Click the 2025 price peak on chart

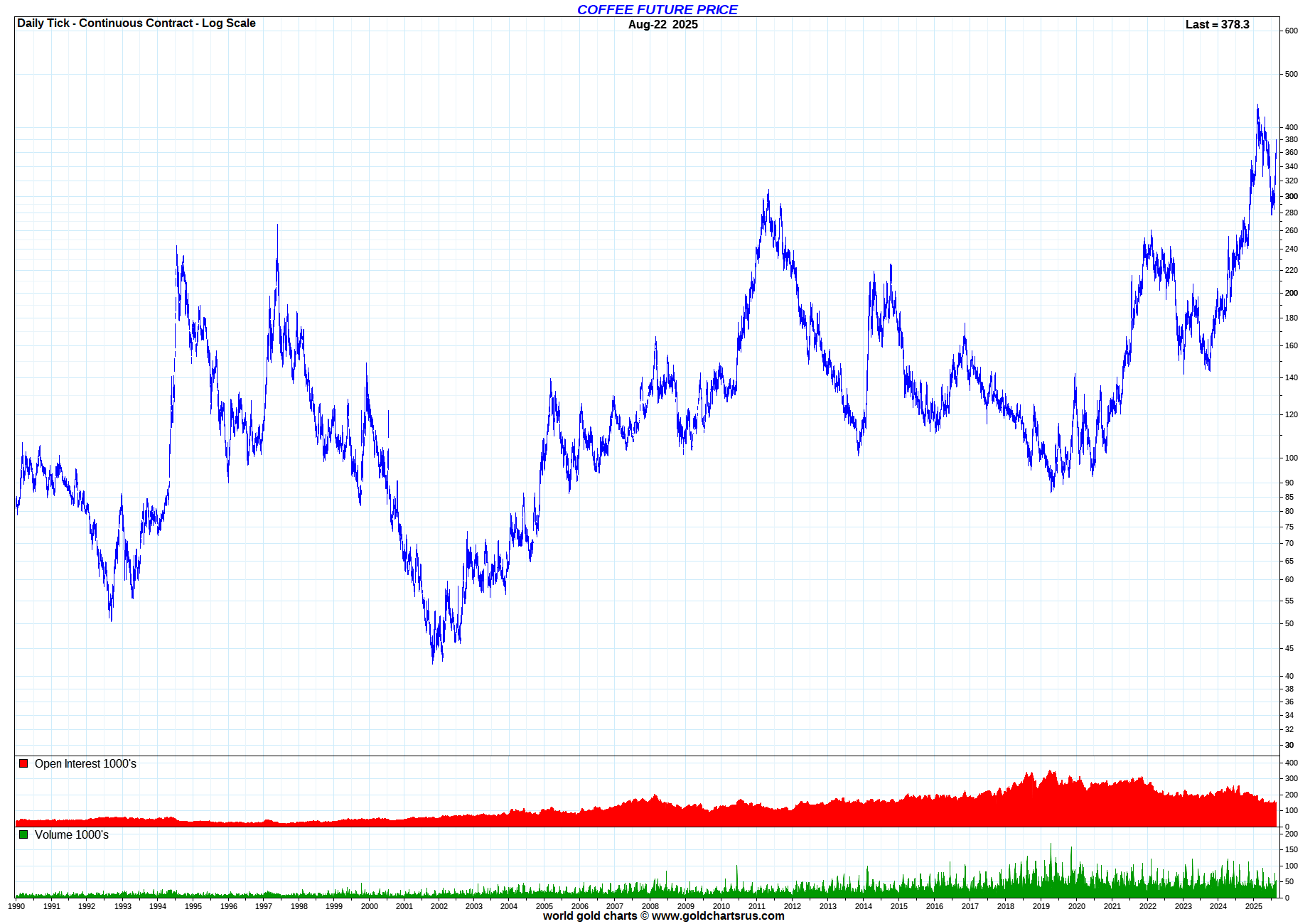1257,107
